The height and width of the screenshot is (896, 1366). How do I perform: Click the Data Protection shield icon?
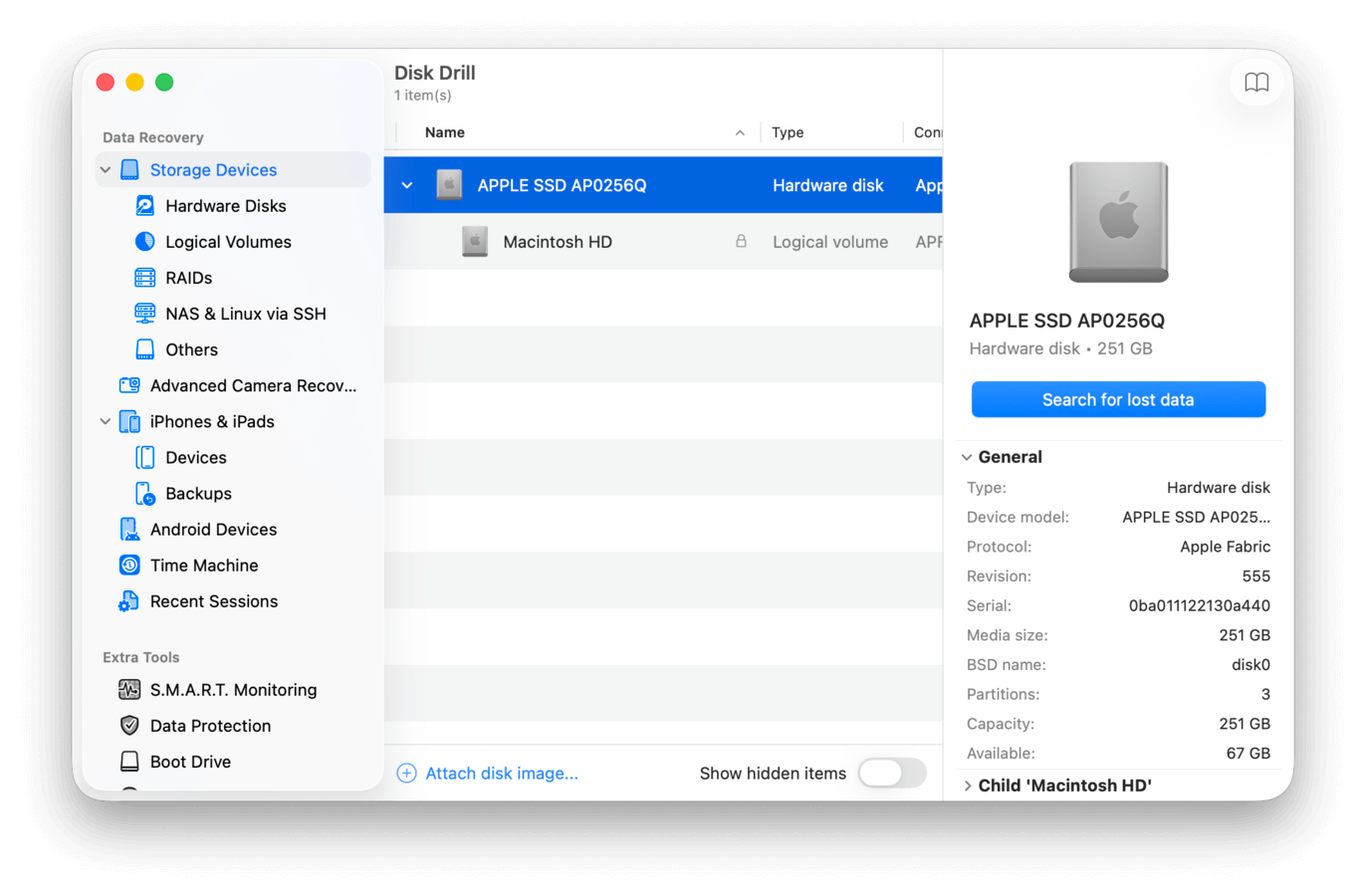pyautogui.click(x=129, y=726)
